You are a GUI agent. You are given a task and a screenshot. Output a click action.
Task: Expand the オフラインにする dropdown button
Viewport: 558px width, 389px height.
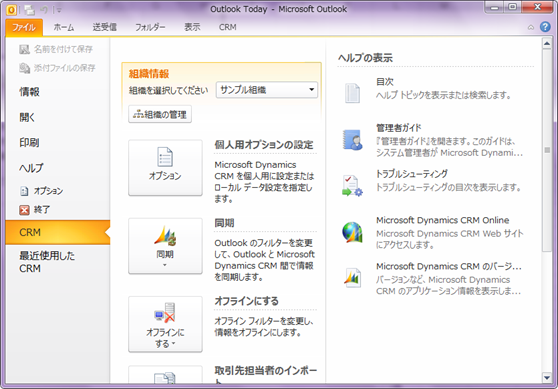[x=165, y=324]
